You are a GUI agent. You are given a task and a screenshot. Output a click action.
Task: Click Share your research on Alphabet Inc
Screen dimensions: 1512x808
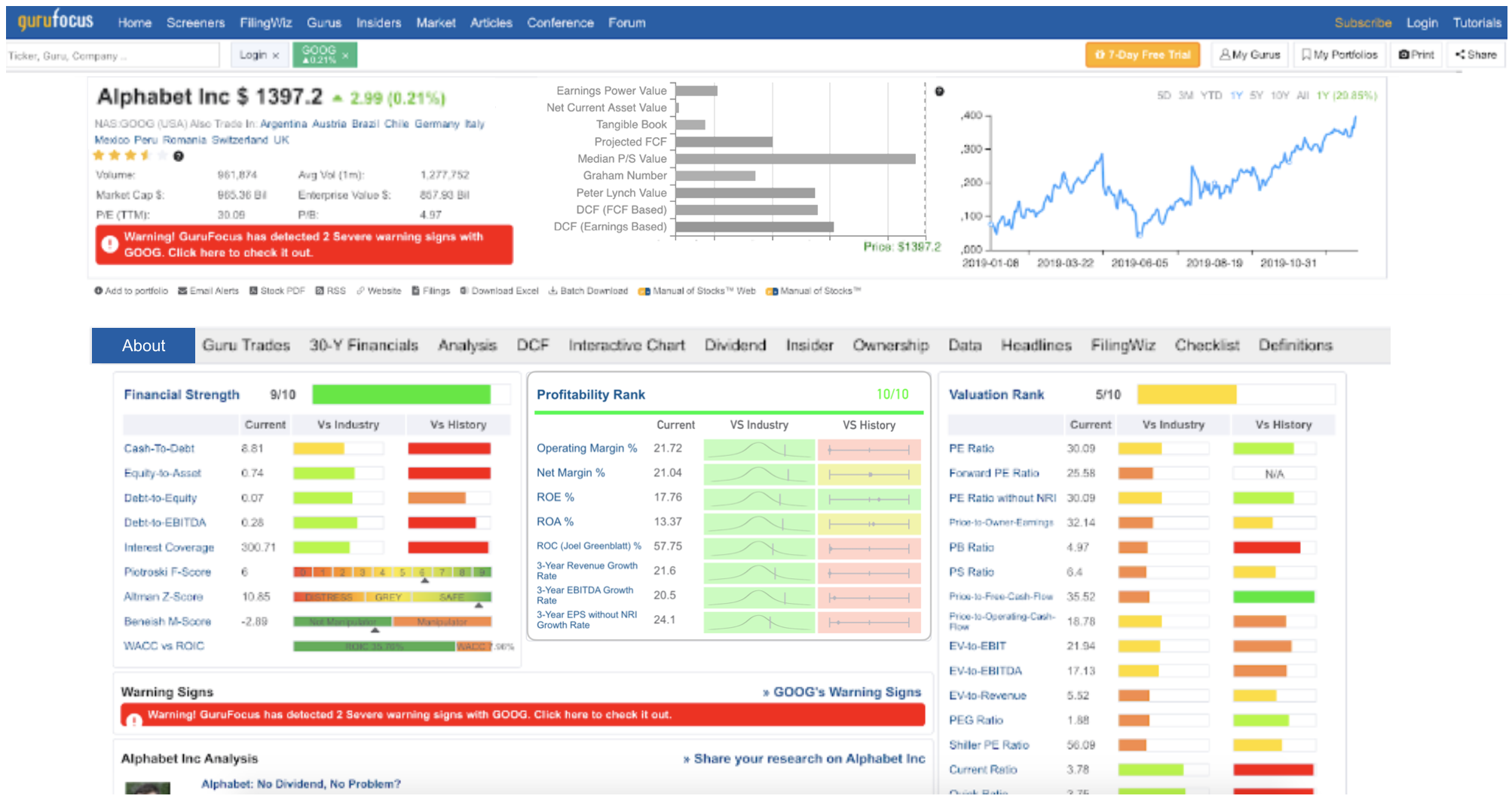point(803,759)
